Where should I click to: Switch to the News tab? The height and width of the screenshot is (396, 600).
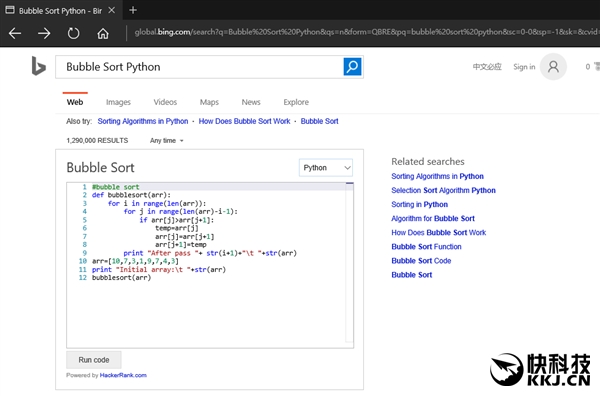click(x=251, y=102)
